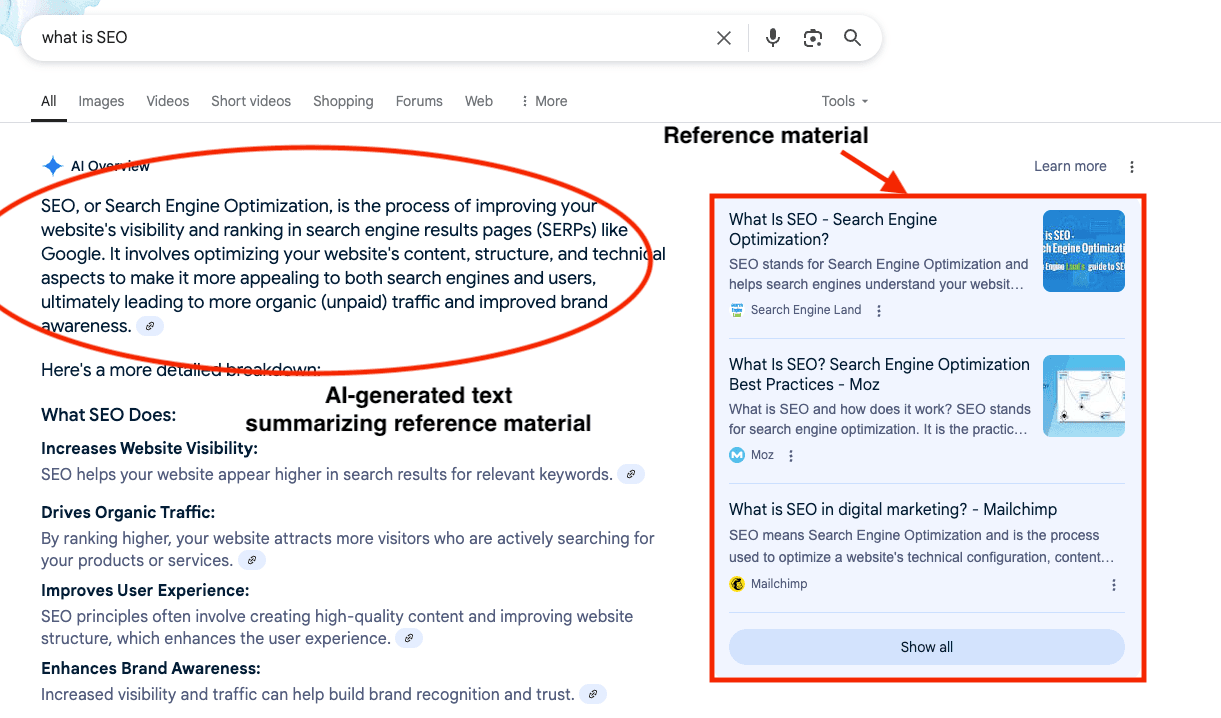Click the magnifying glass search icon

tap(852, 38)
